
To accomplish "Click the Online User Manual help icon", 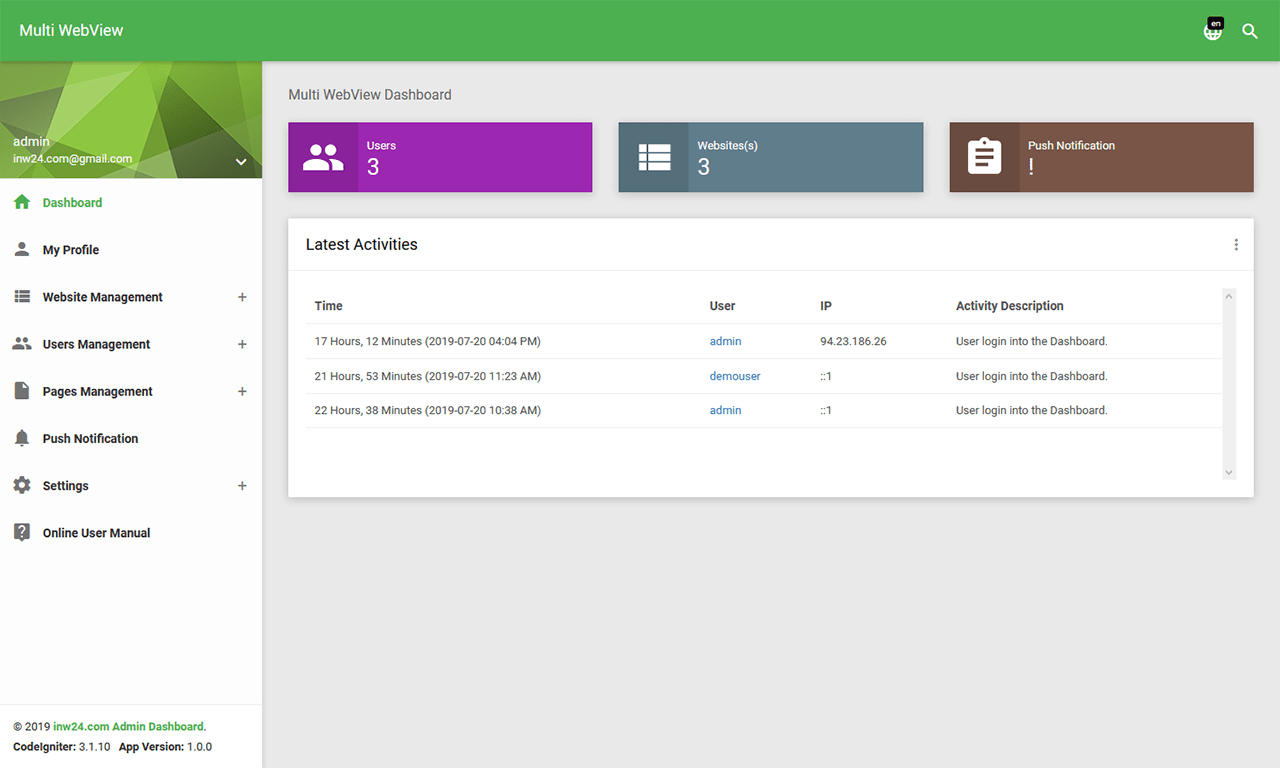I will pyautogui.click(x=22, y=532).
